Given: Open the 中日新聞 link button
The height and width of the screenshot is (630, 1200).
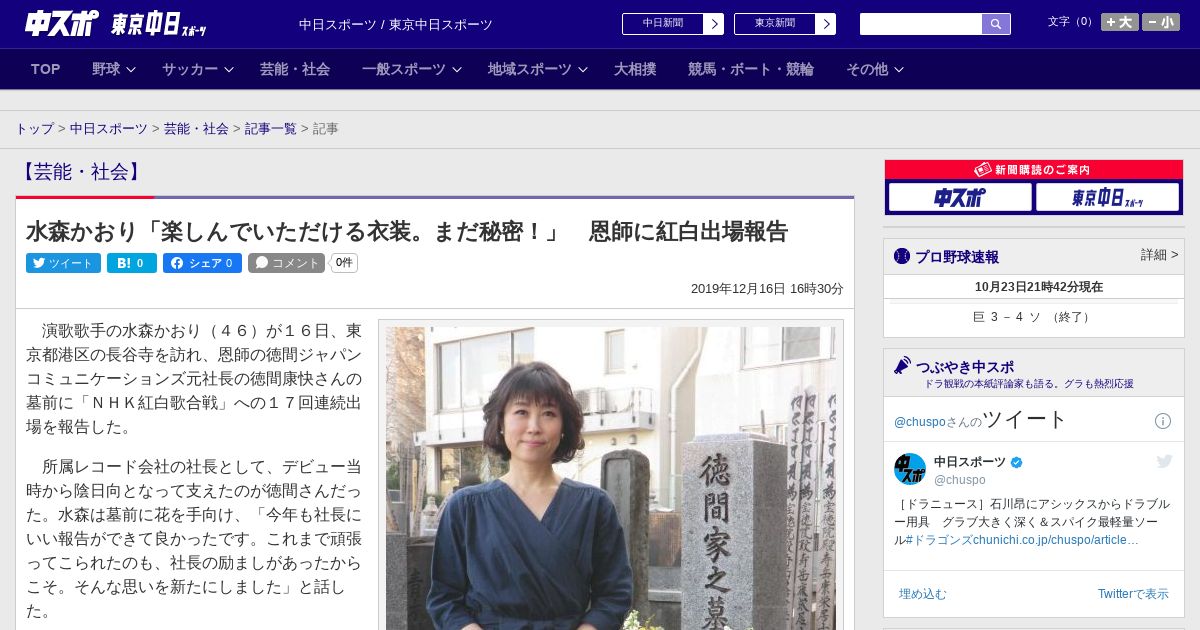Looking at the screenshot, I should pos(663,24).
